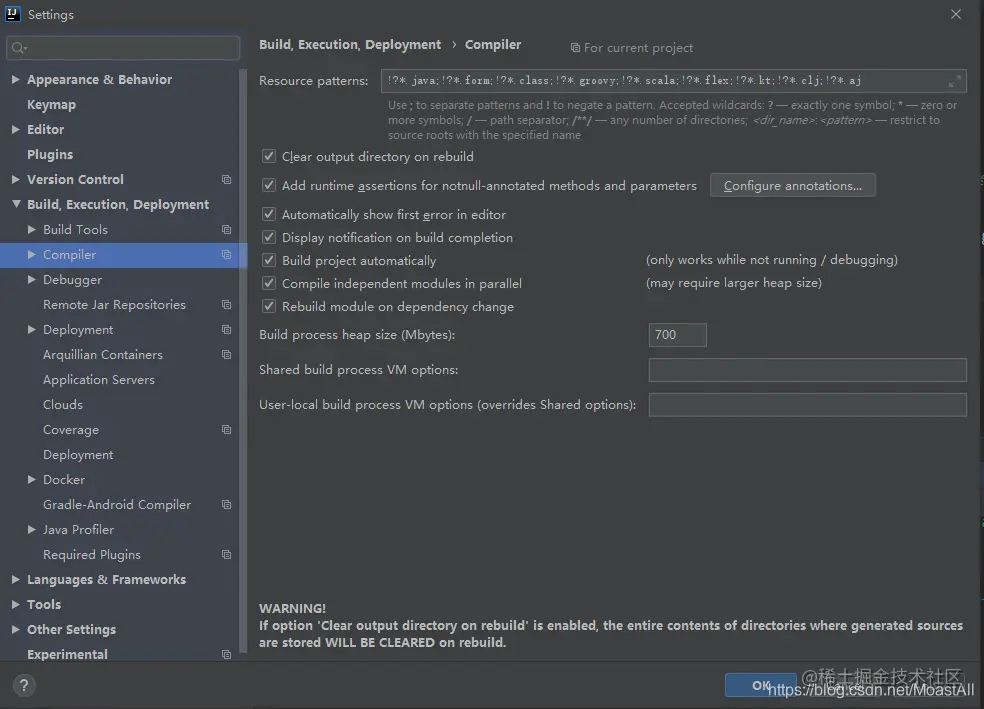Screen dimensions: 984x709
Task: Click the settings tree vertical scrollbar
Action: 243,361
